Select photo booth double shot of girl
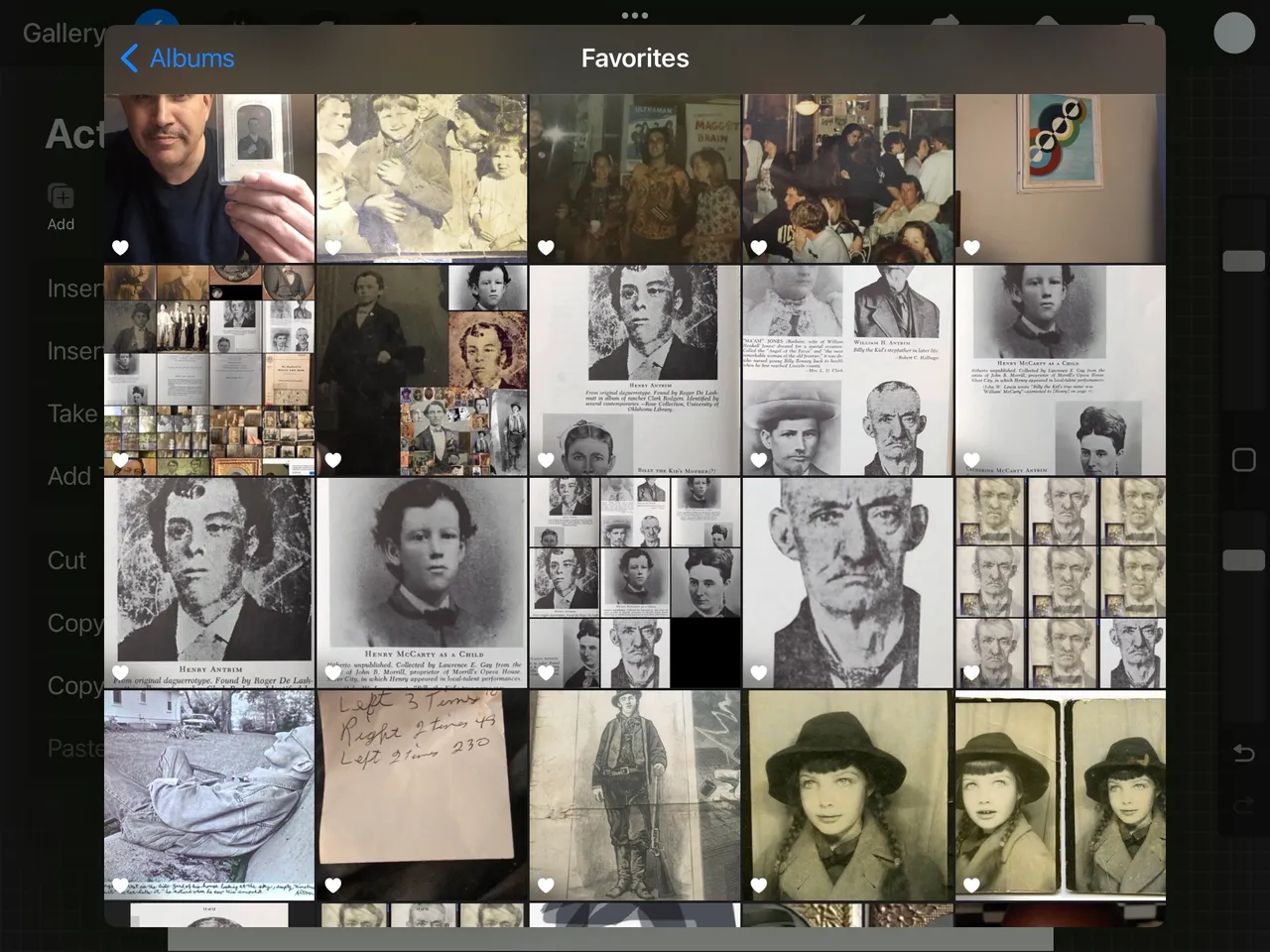This screenshot has height=952, width=1270. coord(1060,795)
